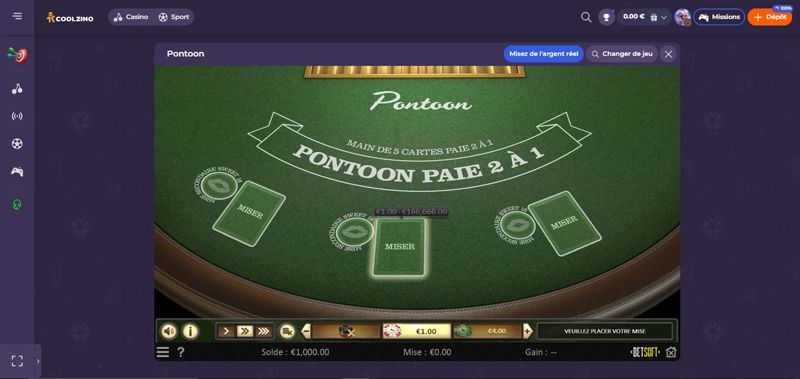Open the site search magnifier
Viewport: 800px width, 379px height.
[586, 17]
